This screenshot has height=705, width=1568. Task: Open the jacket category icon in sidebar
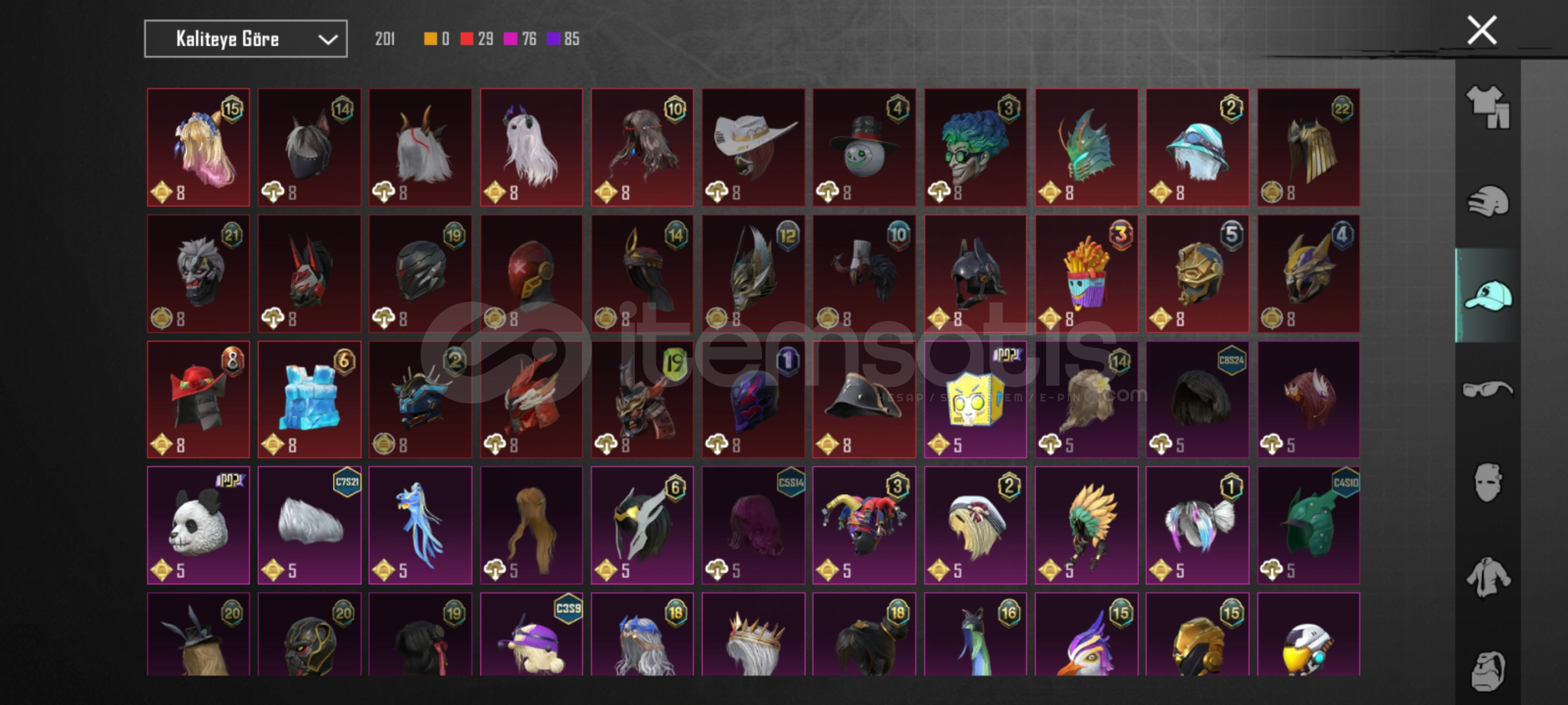coord(1488,577)
